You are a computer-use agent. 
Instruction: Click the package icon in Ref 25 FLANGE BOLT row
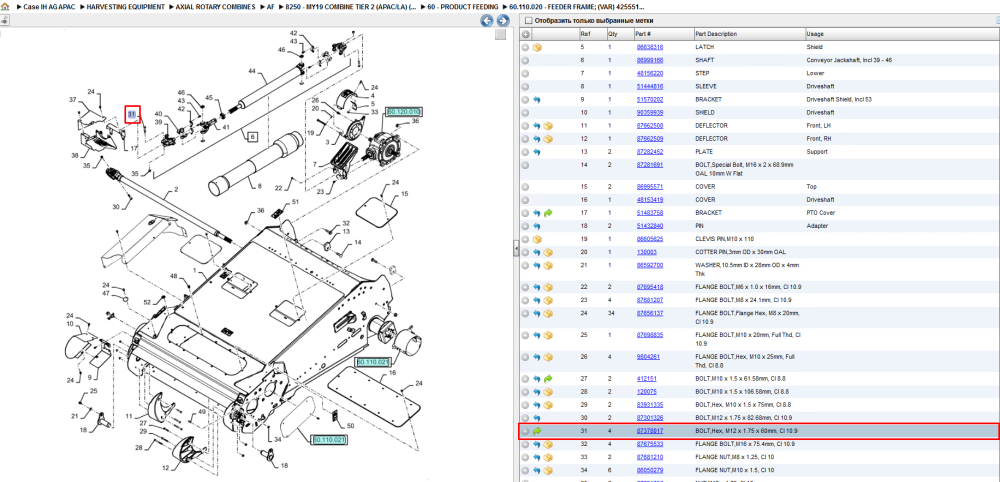pos(548,335)
